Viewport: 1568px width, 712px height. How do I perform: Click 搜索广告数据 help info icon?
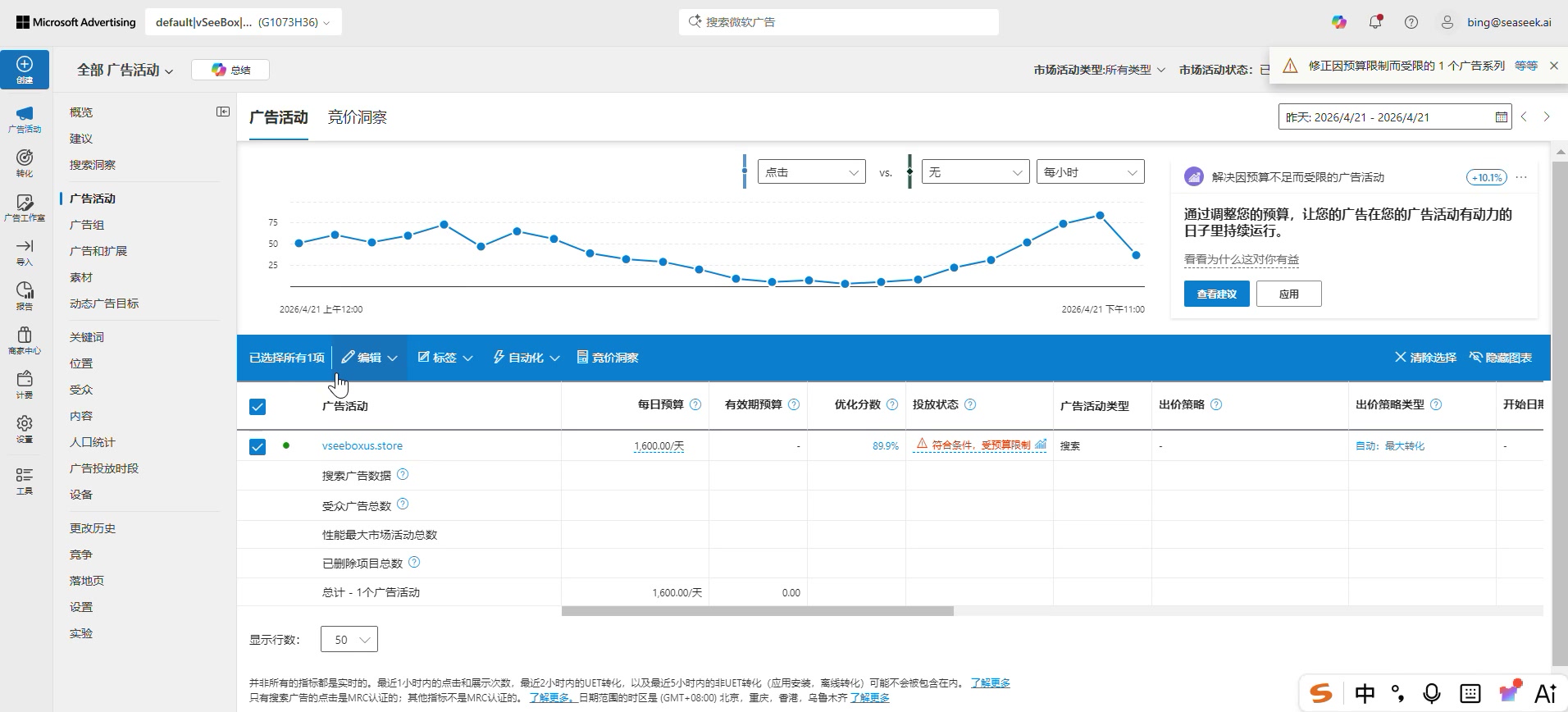403,475
